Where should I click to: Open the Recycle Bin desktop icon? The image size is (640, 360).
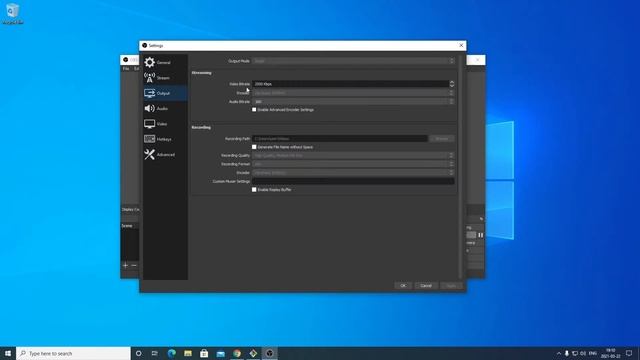(x=13, y=13)
